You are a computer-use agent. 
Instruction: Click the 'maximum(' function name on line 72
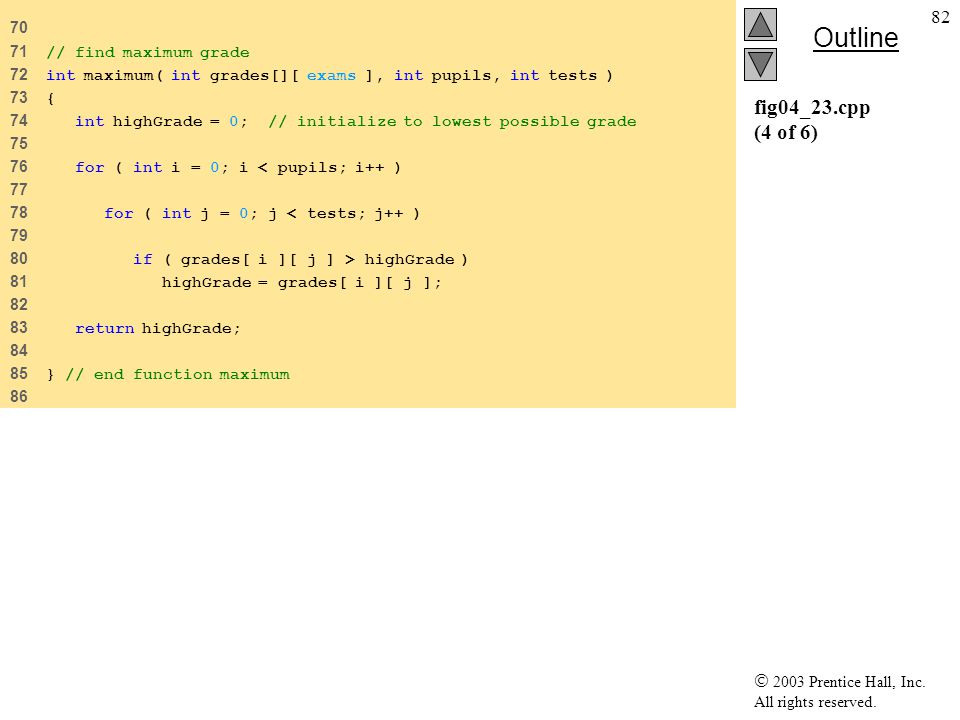pos(123,75)
